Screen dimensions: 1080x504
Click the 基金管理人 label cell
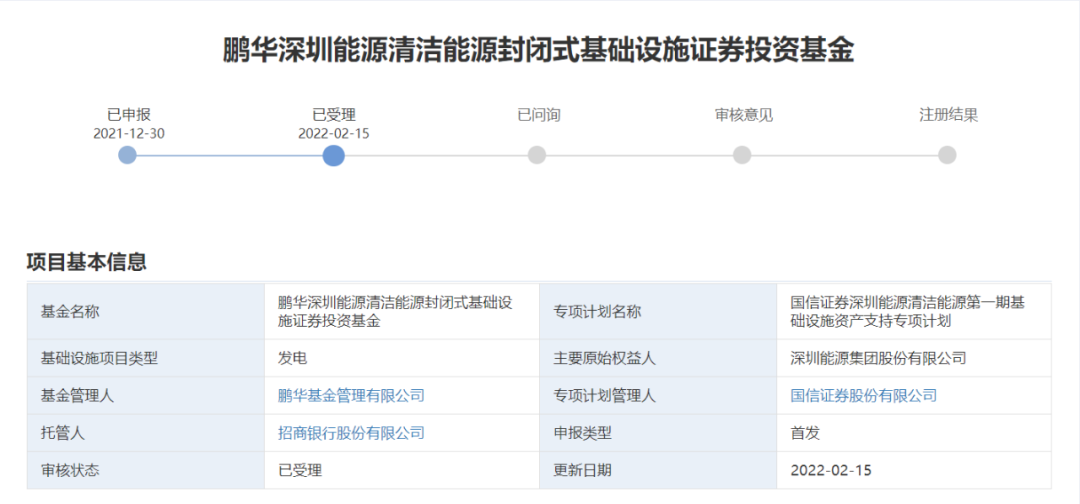145,395
